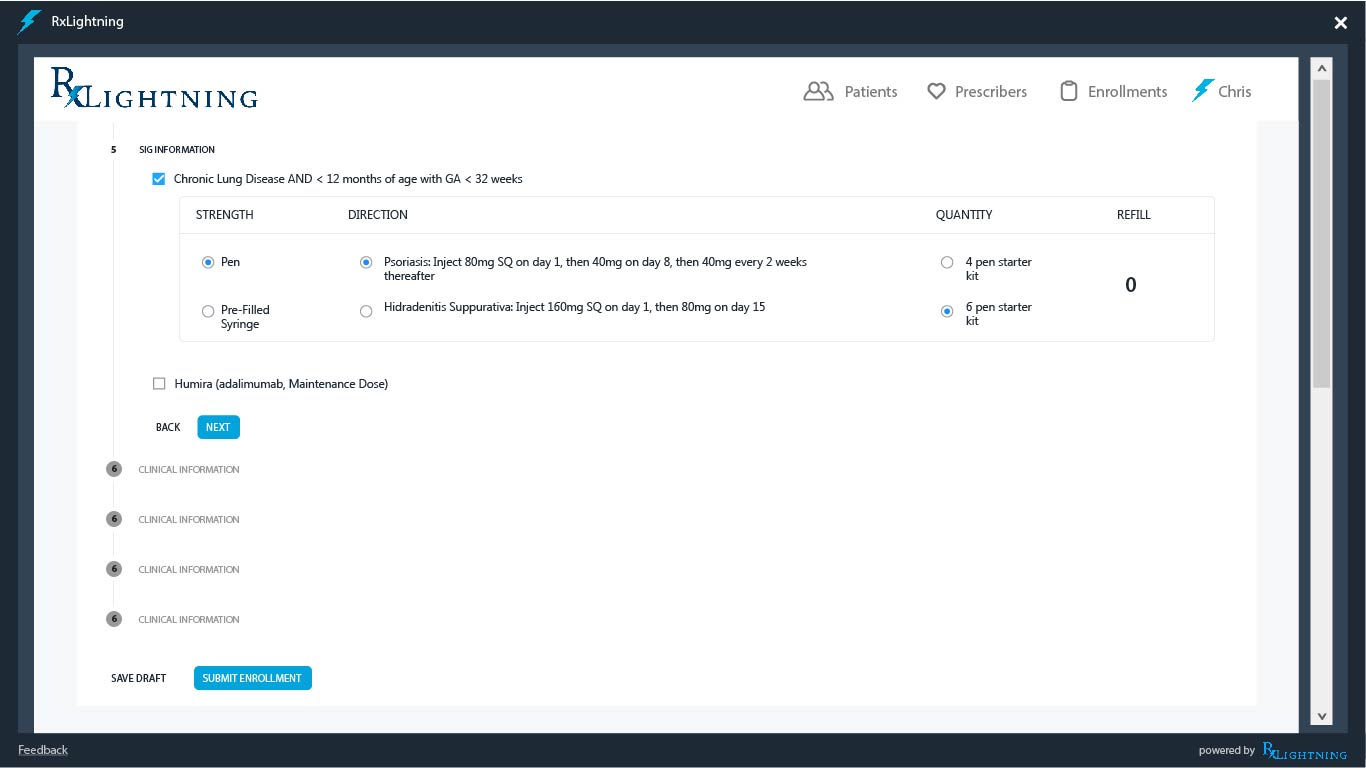Click the SIG INFORMATION step header
1366x768 pixels.
point(176,150)
